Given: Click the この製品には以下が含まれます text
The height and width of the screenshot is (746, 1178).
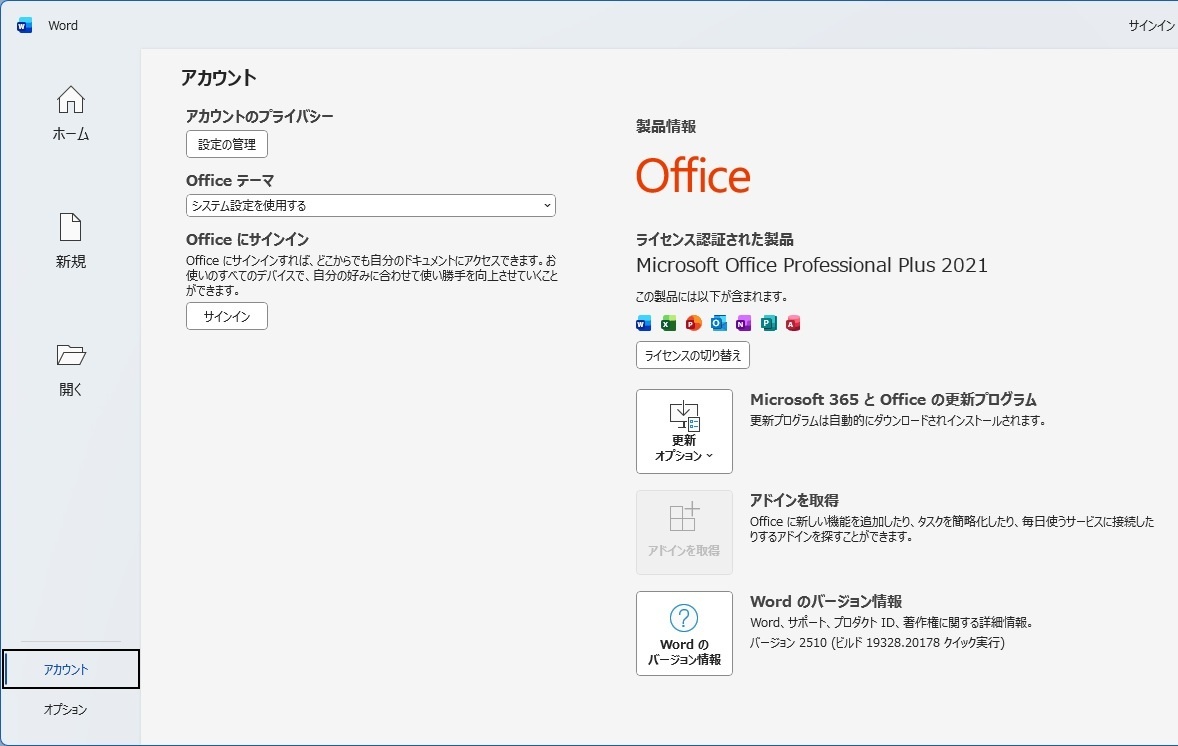Looking at the screenshot, I should pos(711,297).
